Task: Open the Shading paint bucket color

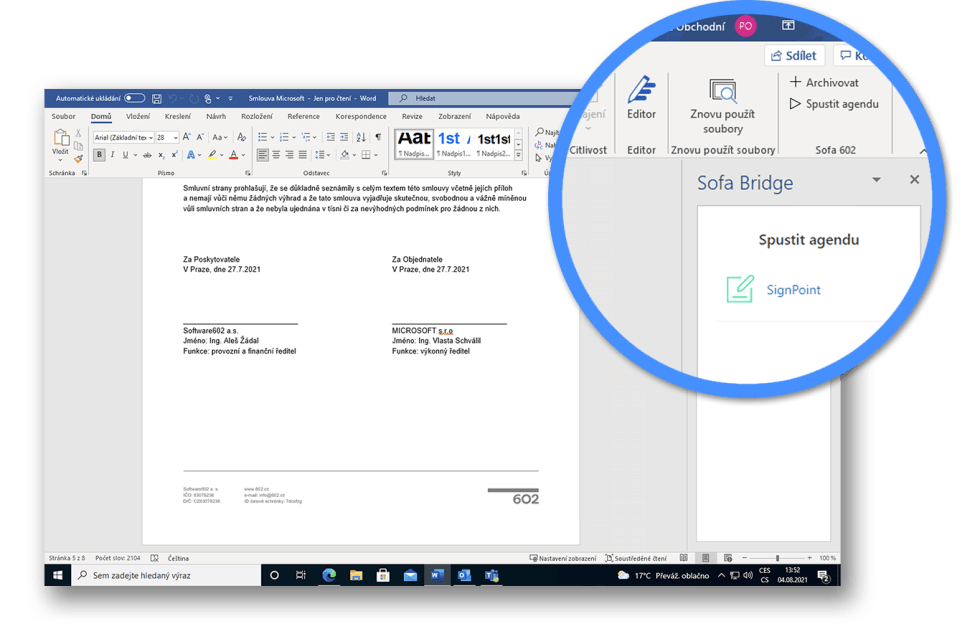Action: point(344,154)
